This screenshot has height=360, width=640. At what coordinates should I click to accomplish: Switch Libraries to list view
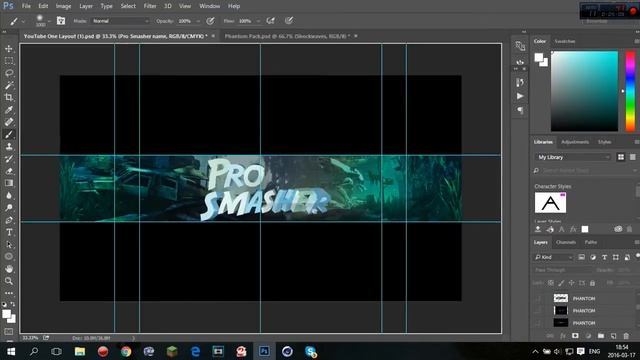[633, 157]
